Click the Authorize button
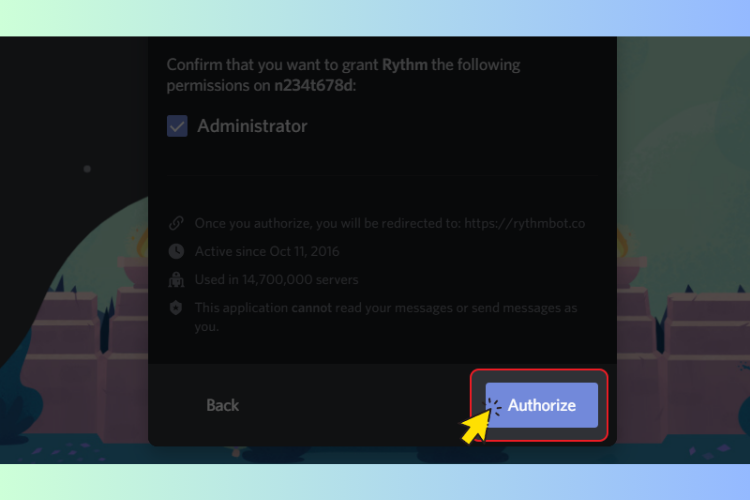750x500 pixels. point(541,405)
